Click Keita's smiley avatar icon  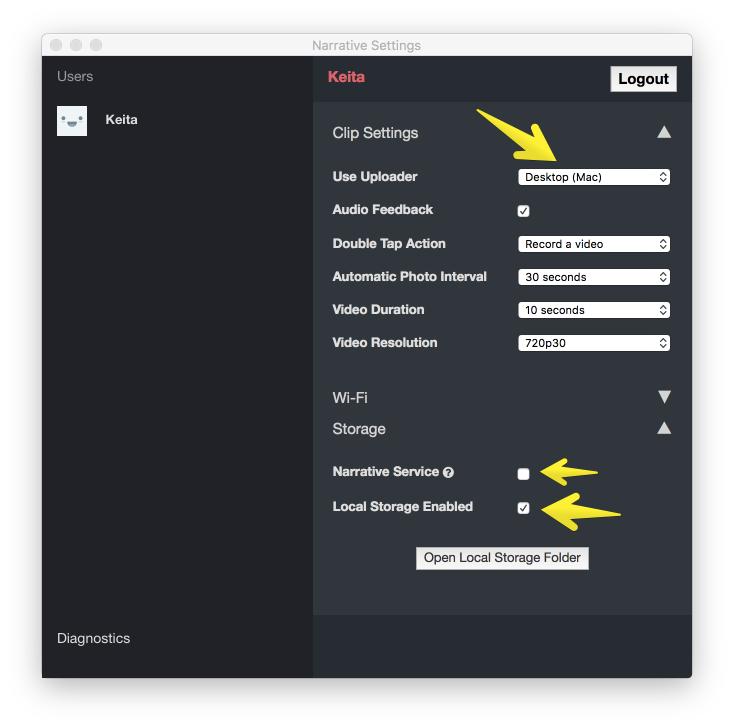coord(72,121)
